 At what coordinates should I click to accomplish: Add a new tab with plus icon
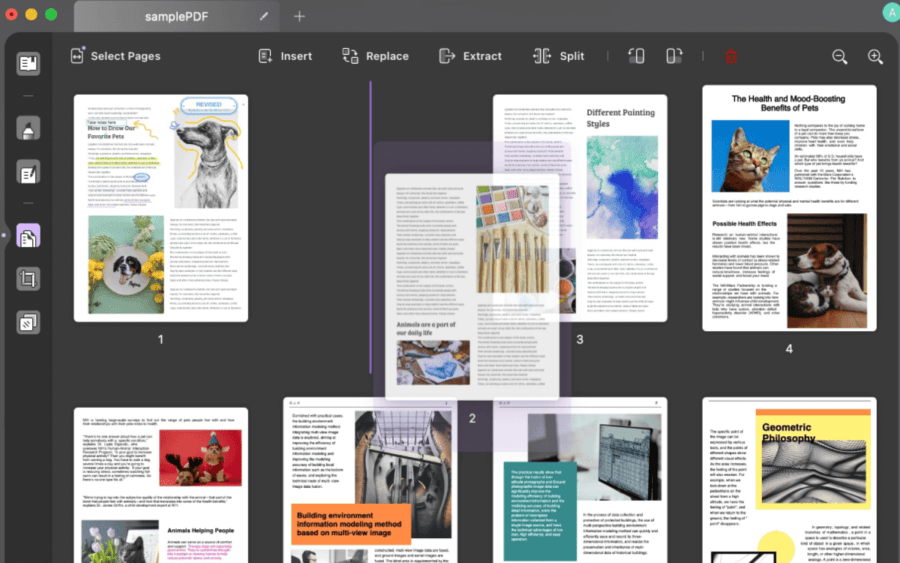(299, 16)
